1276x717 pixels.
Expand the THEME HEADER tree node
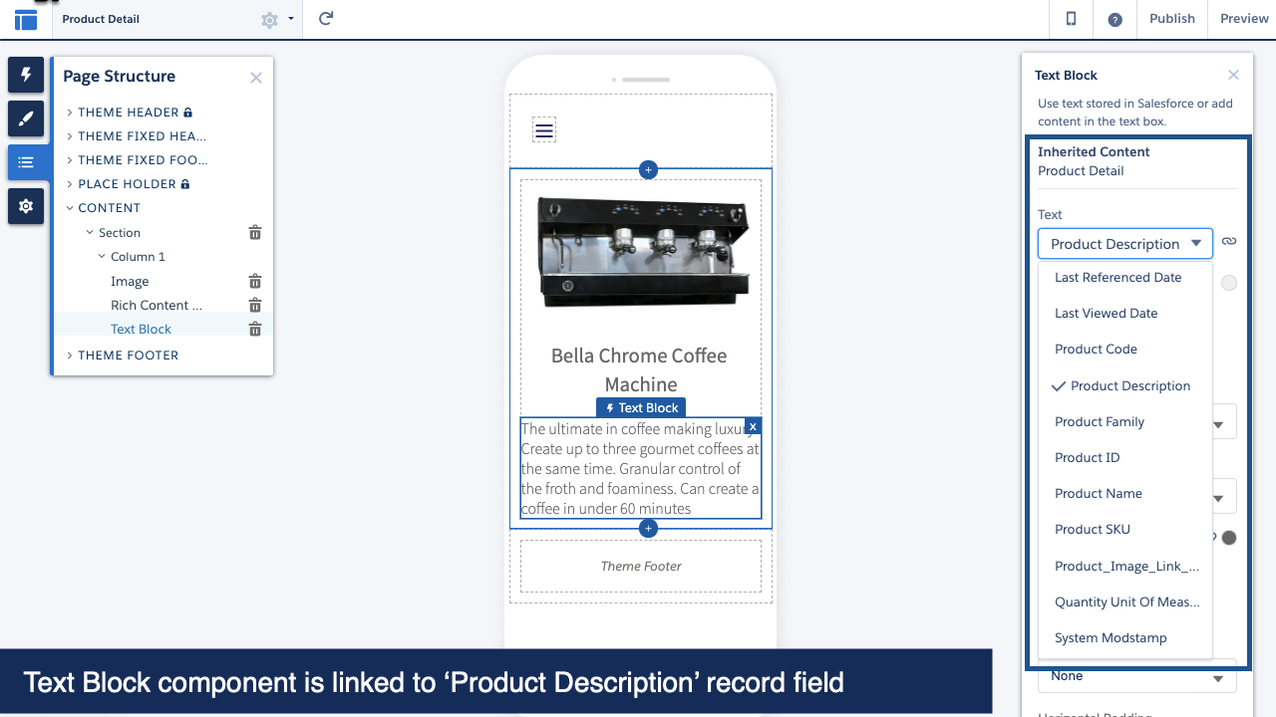(x=70, y=113)
